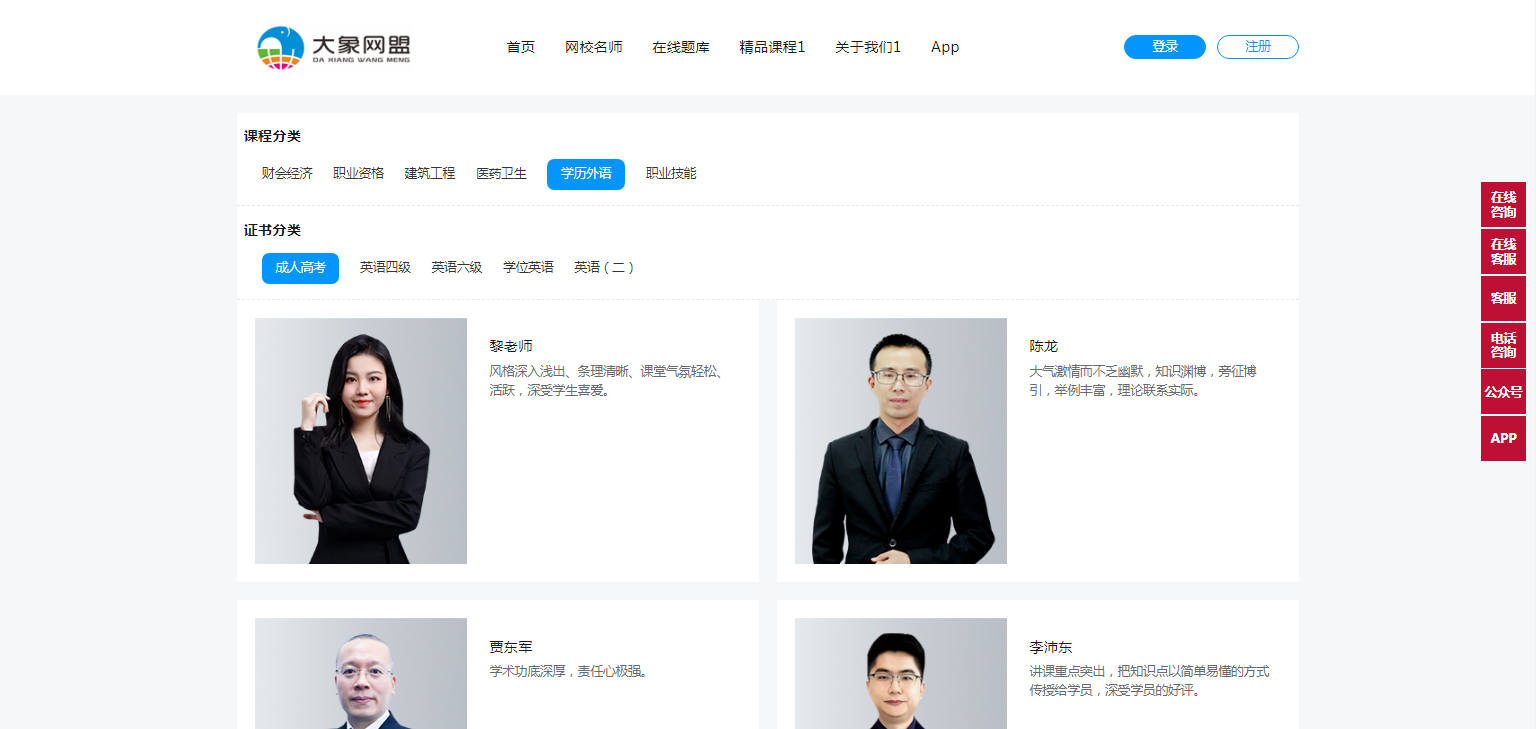Open 网校名师 navigation item
This screenshot has height=729, width=1536.
point(594,47)
